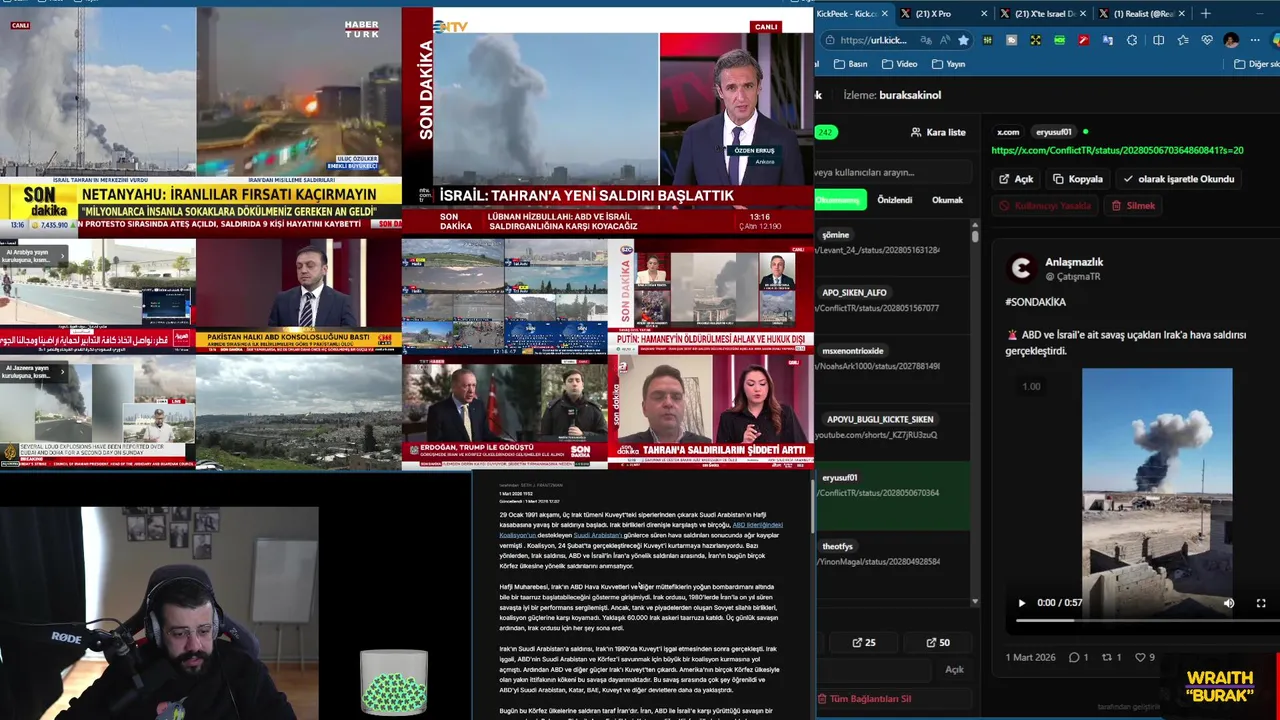
Task: Open the browser Extensions puzzle icon
Action: (x=1132, y=40)
